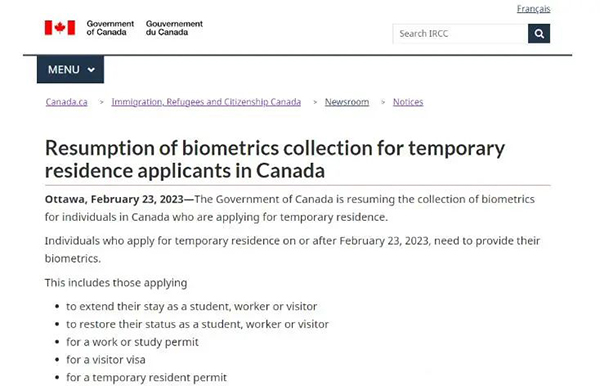The image size is (600, 386).
Task: Click 'Ottawa, February 23, 2023' bold text
Action: click(114, 199)
